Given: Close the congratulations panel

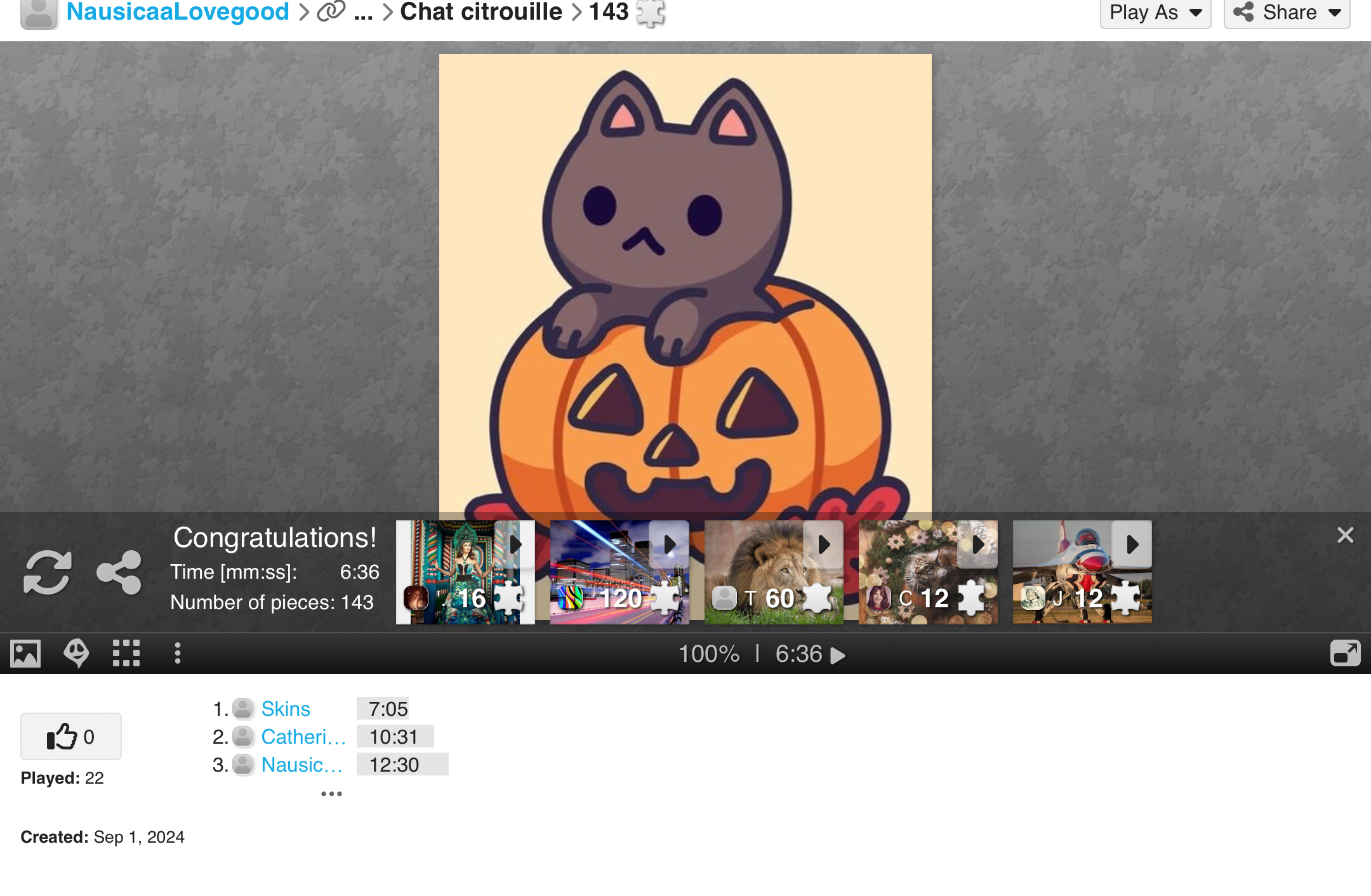Looking at the screenshot, I should 1345,536.
